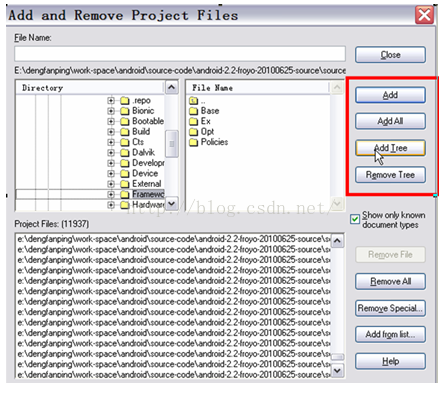Click the Opt folder icon in file list
This screenshot has height=394, width=443.
point(193,132)
